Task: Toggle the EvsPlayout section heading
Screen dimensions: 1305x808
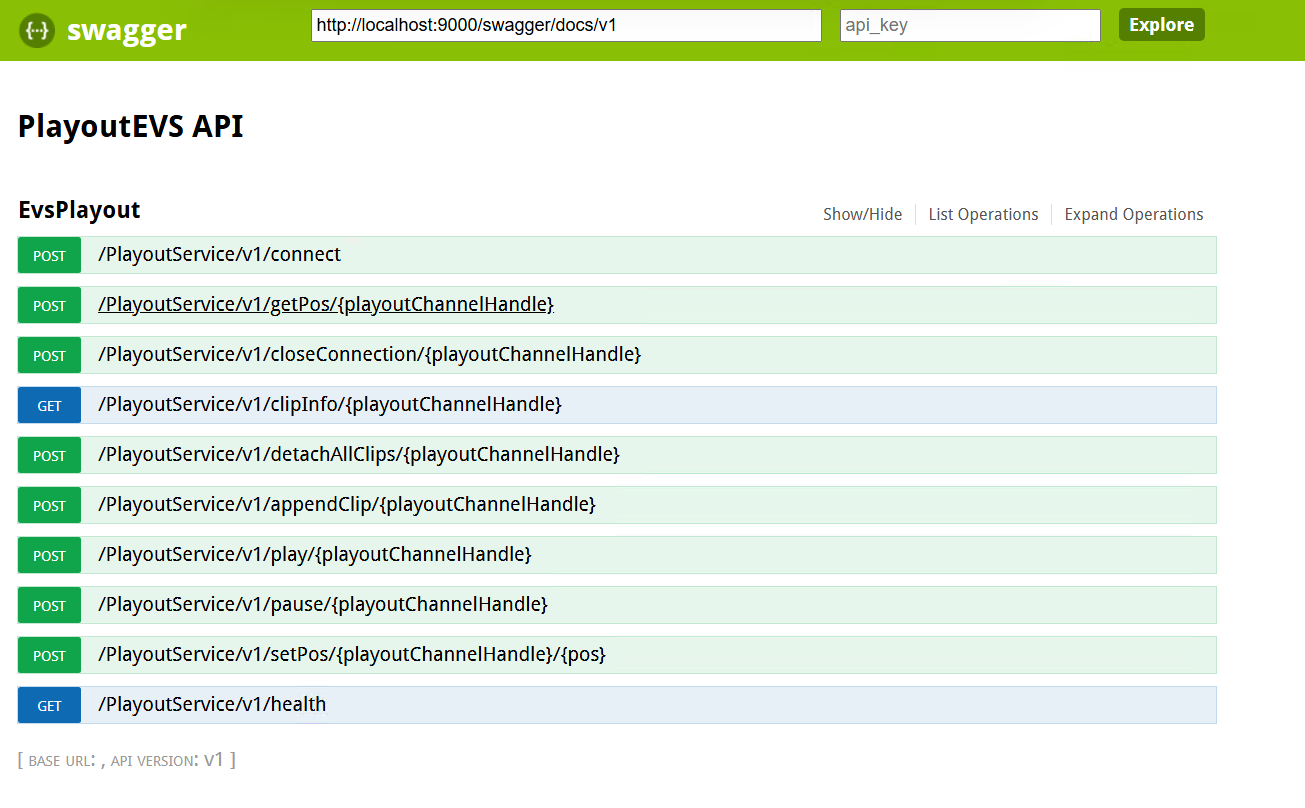Action: pyautogui.click(x=79, y=210)
